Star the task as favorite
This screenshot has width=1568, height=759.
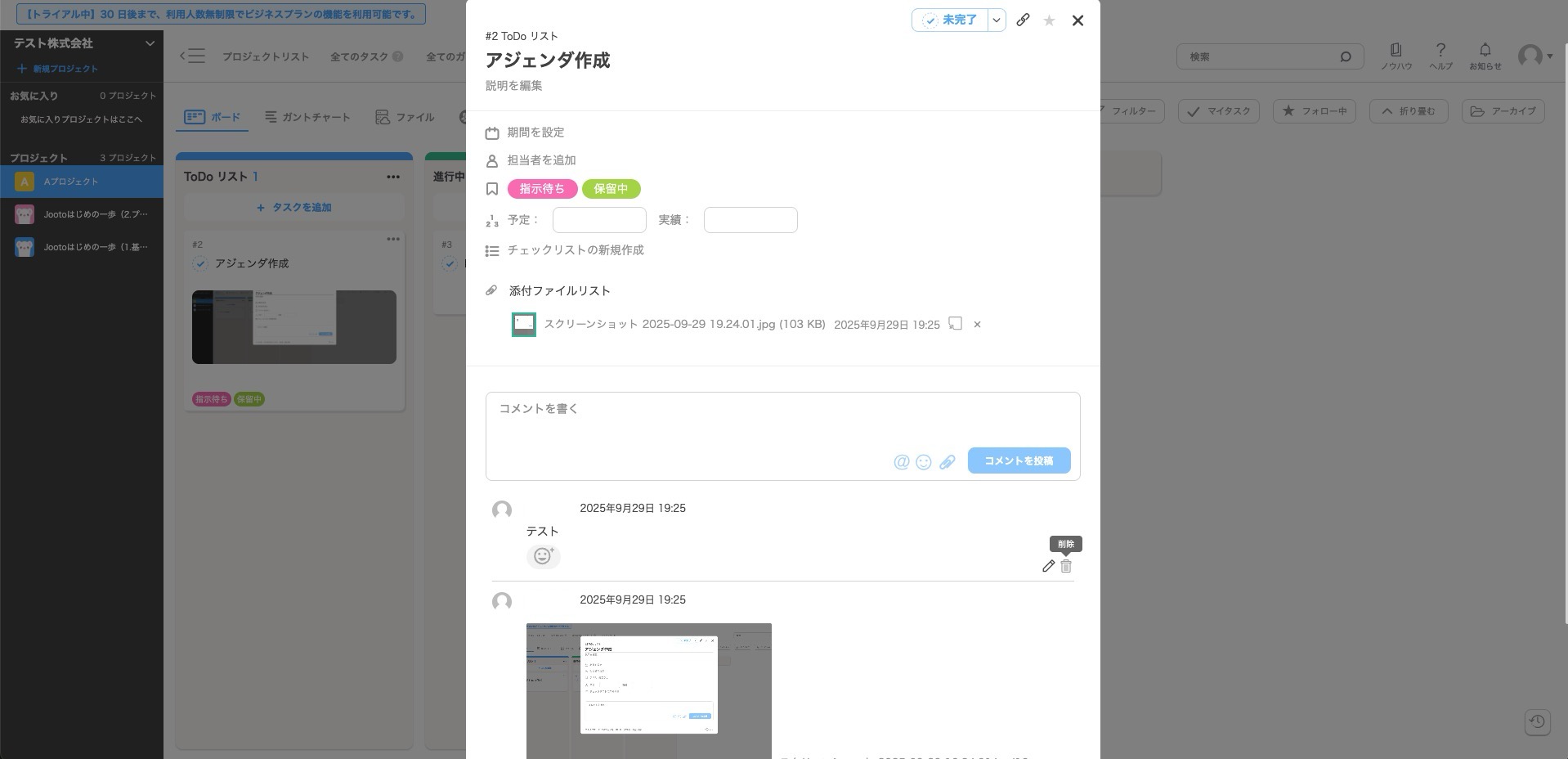1049,20
